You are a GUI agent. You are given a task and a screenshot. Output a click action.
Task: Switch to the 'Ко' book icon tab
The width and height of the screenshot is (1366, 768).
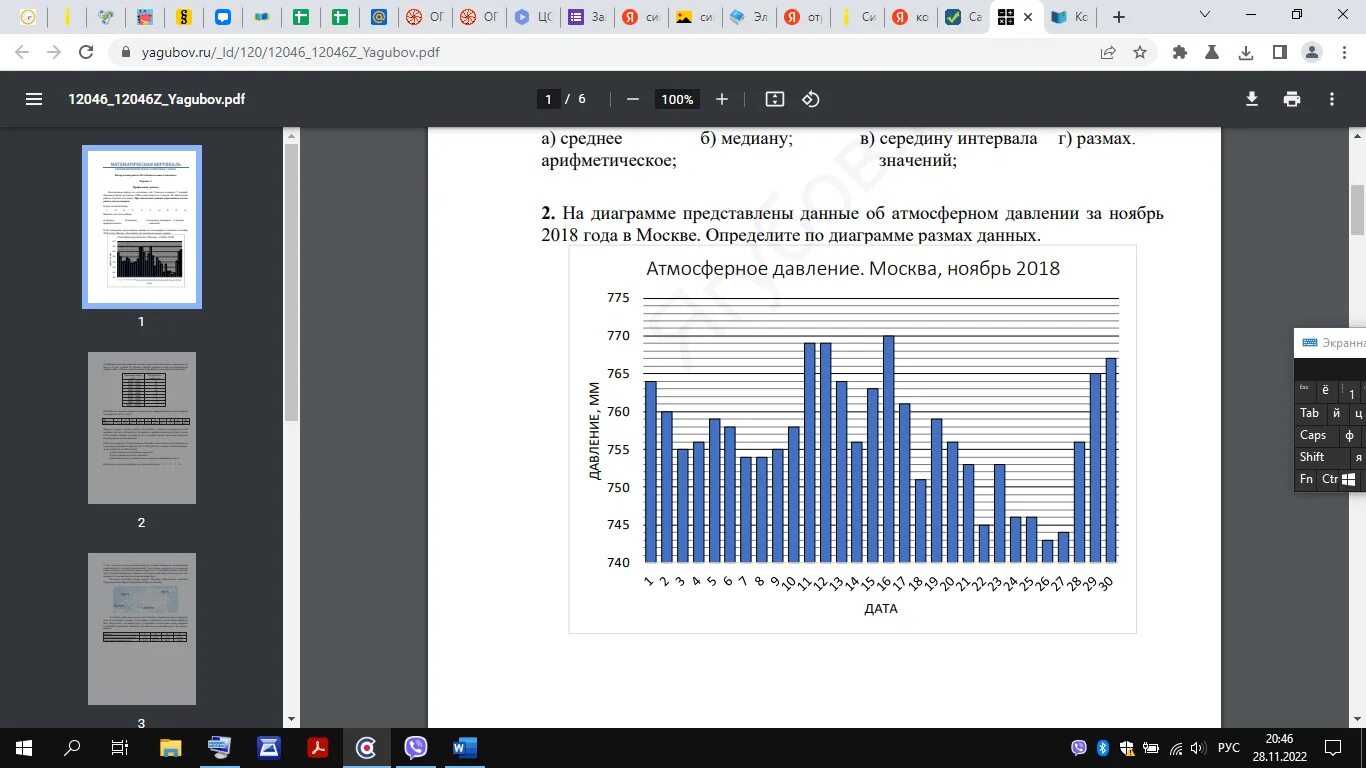point(1069,17)
